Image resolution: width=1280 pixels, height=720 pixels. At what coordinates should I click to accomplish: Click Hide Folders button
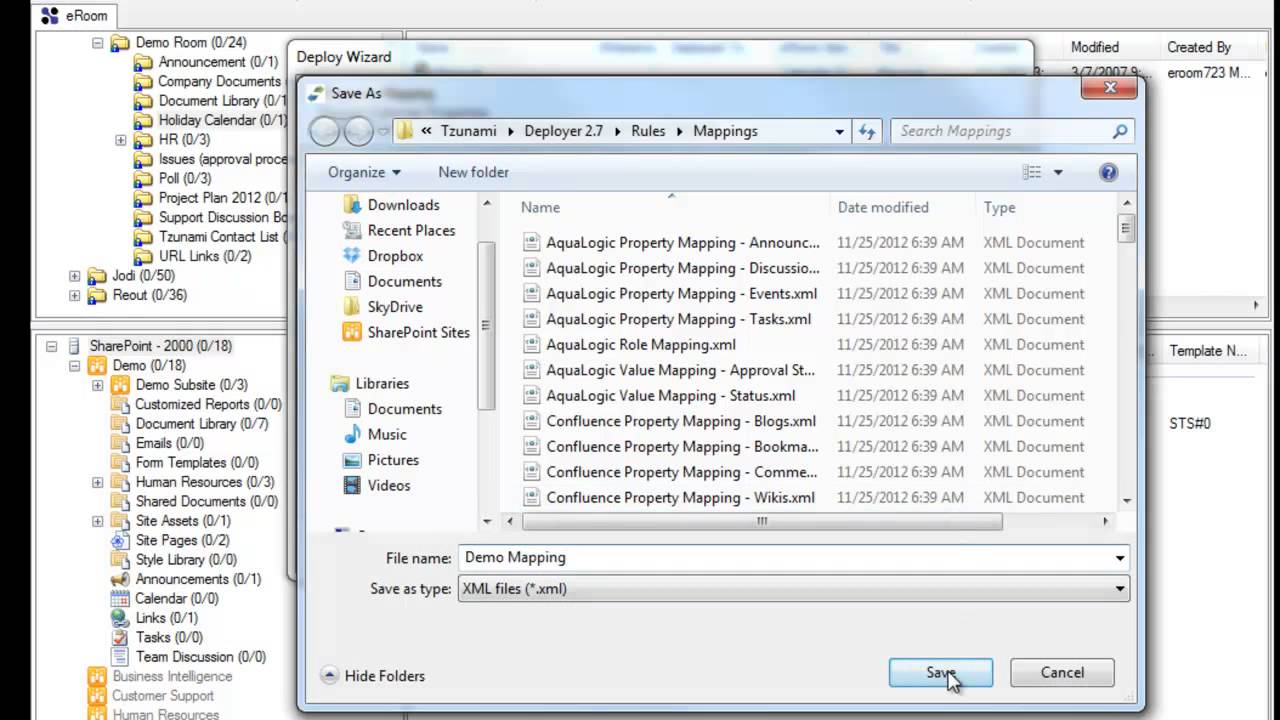[x=373, y=676]
